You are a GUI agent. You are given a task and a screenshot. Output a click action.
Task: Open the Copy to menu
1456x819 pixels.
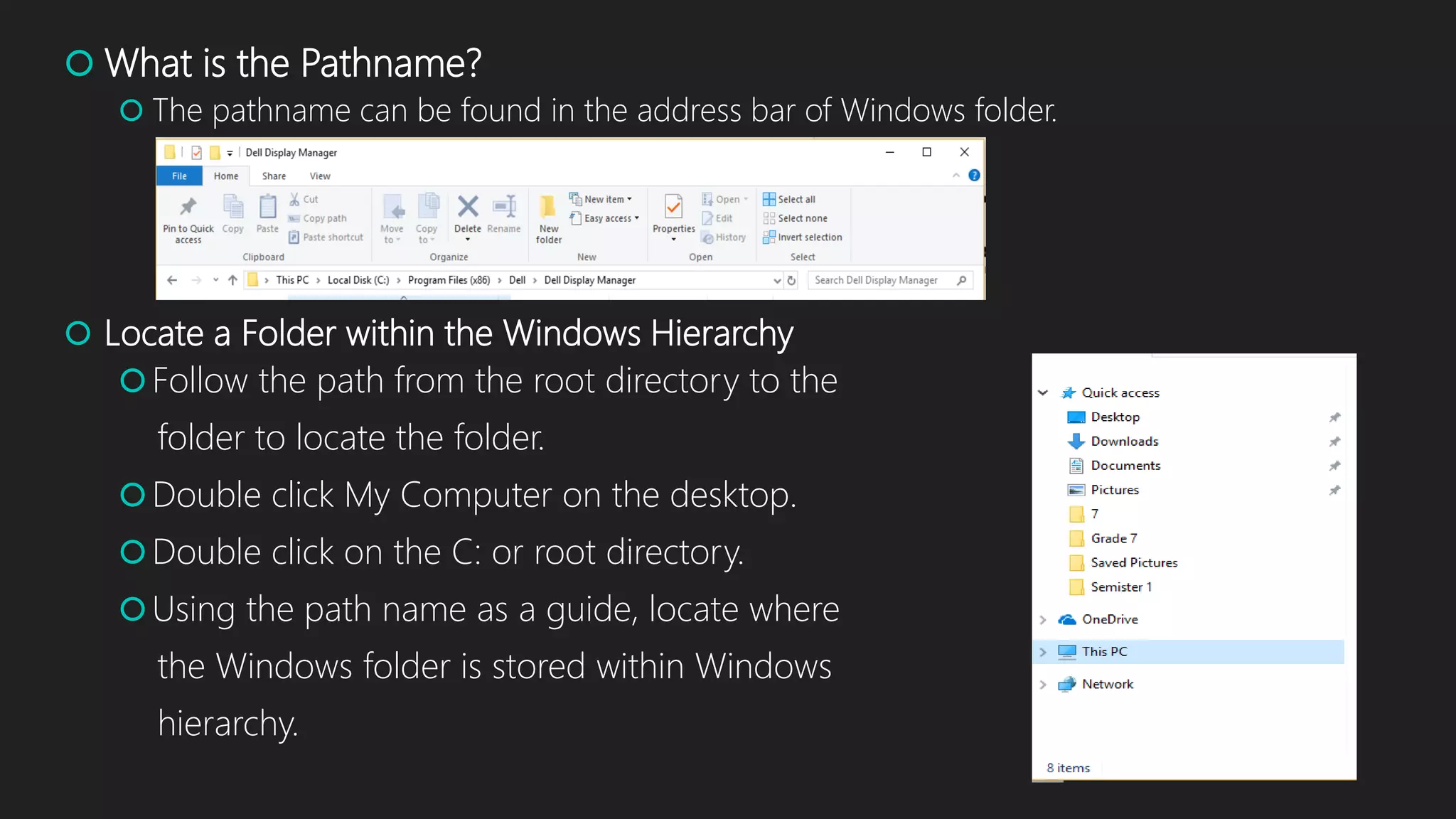click(x=427, y=218)
